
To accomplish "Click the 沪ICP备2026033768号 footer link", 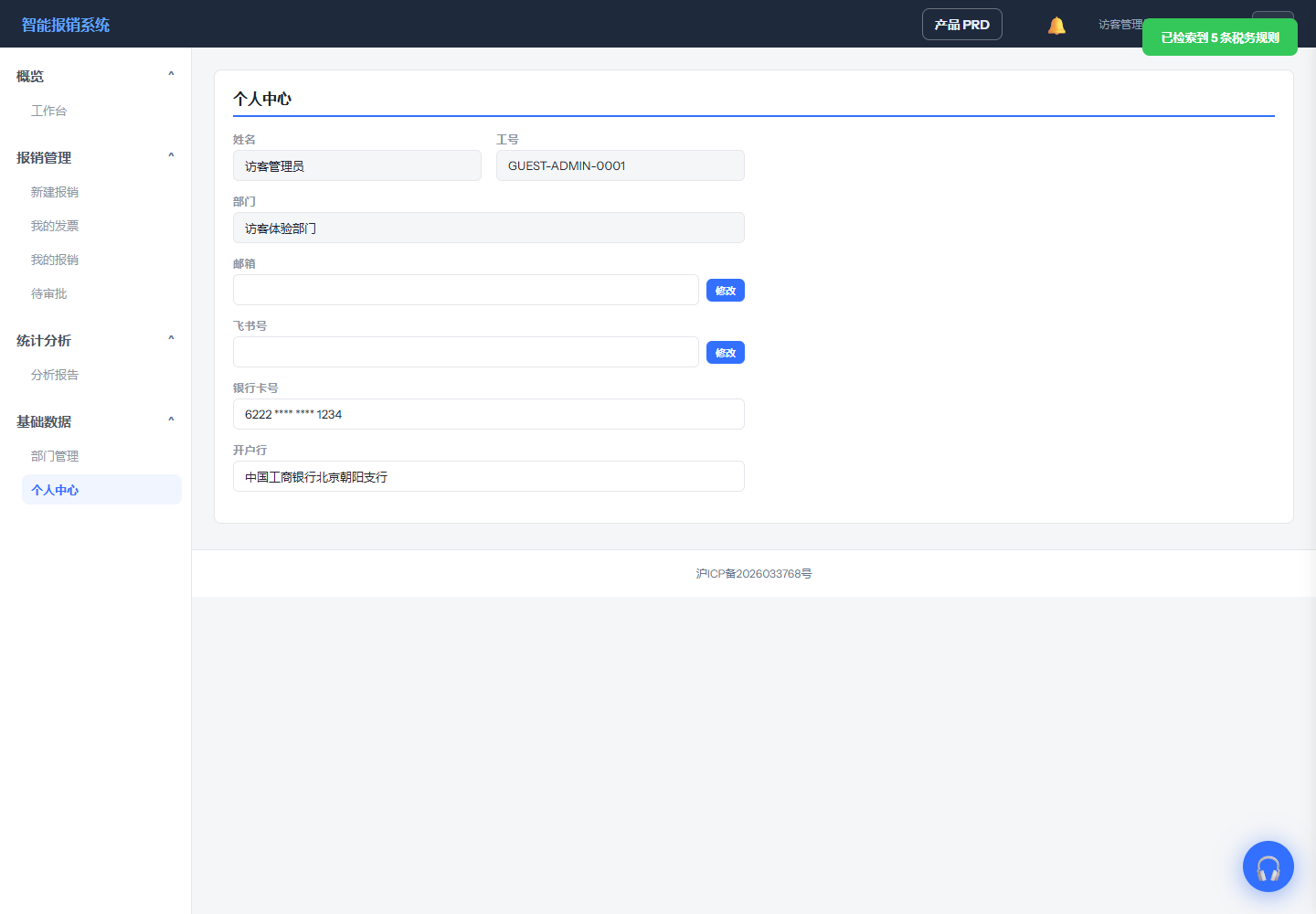I will pyautogui.click(x=754, y=574).
